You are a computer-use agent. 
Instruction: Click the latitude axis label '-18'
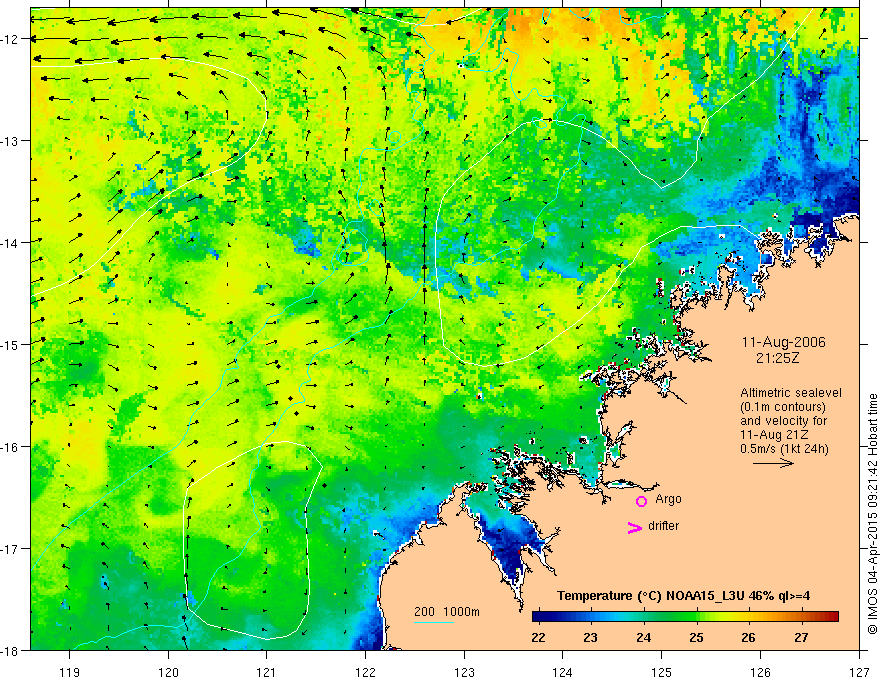[11, 650]
